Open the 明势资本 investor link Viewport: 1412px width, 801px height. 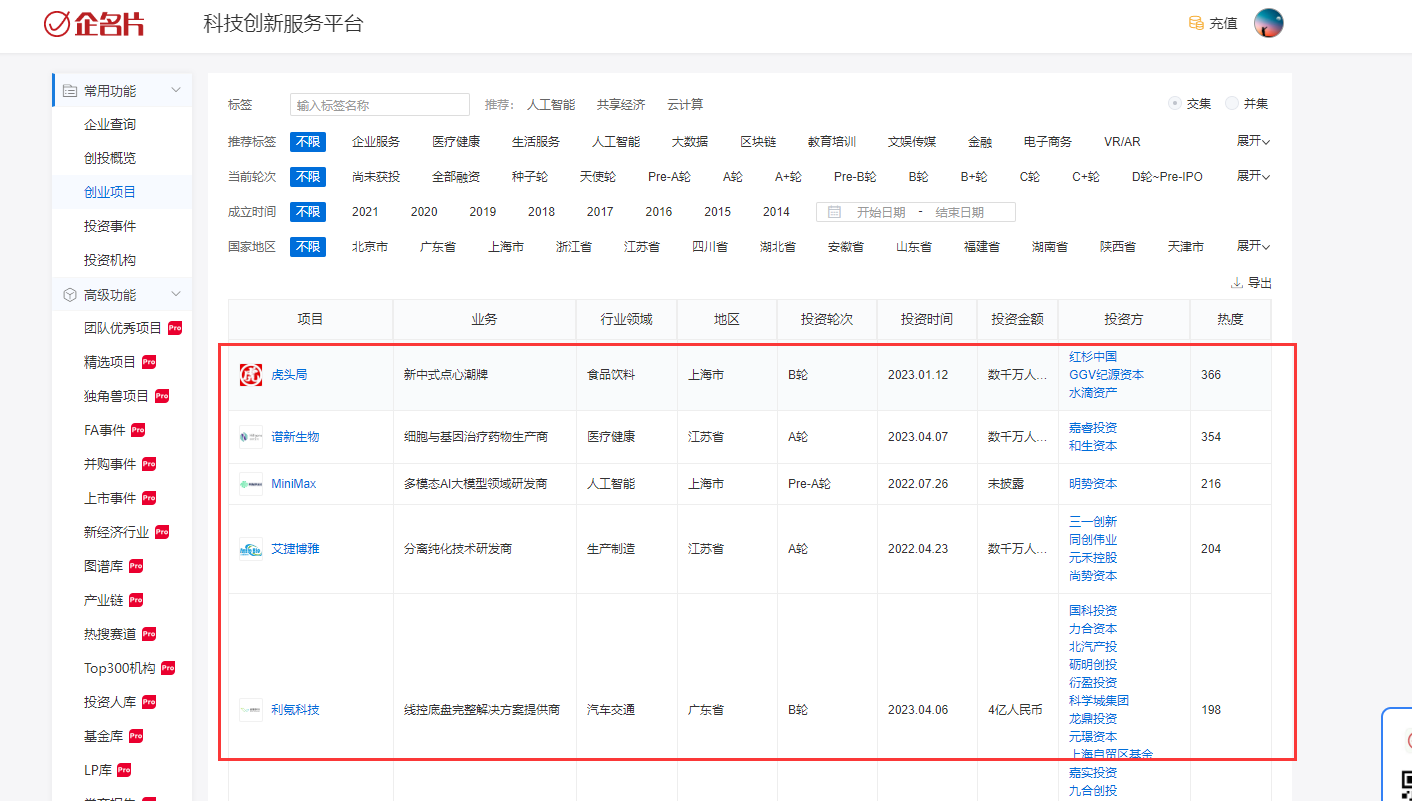[x=1093, y=484]
